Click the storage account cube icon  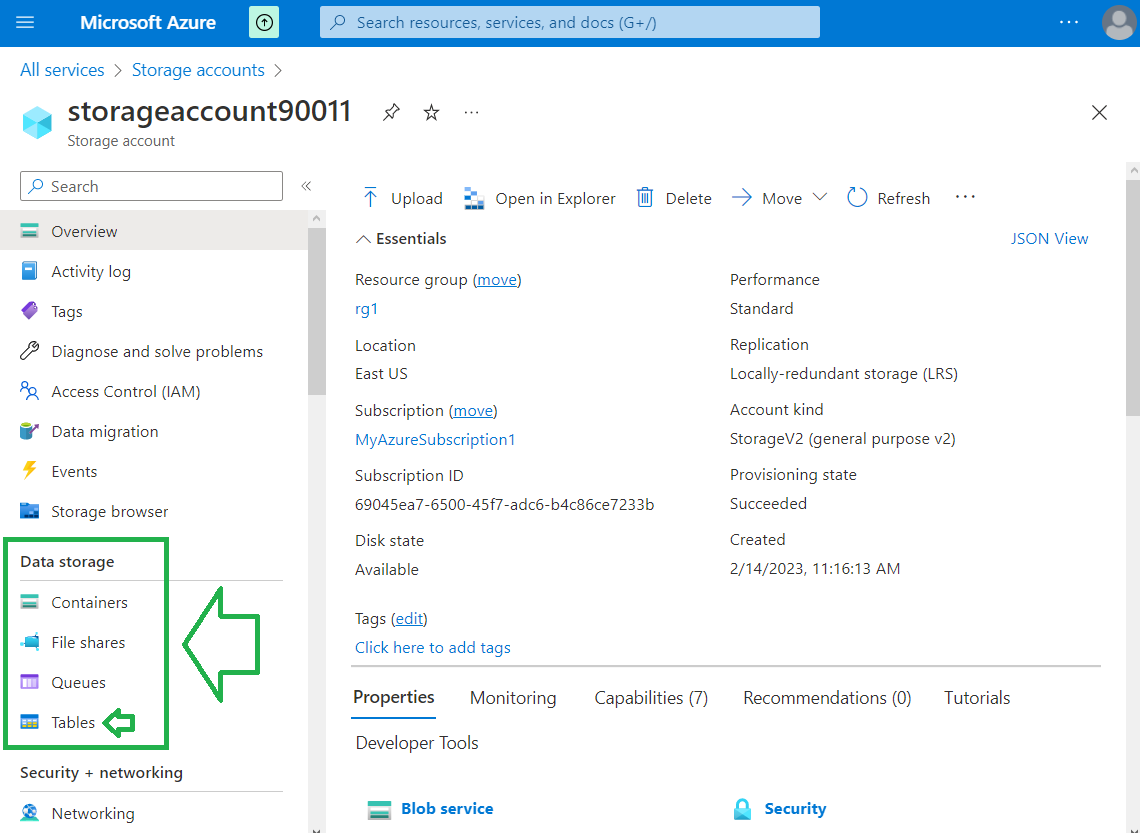click(37, 122)
